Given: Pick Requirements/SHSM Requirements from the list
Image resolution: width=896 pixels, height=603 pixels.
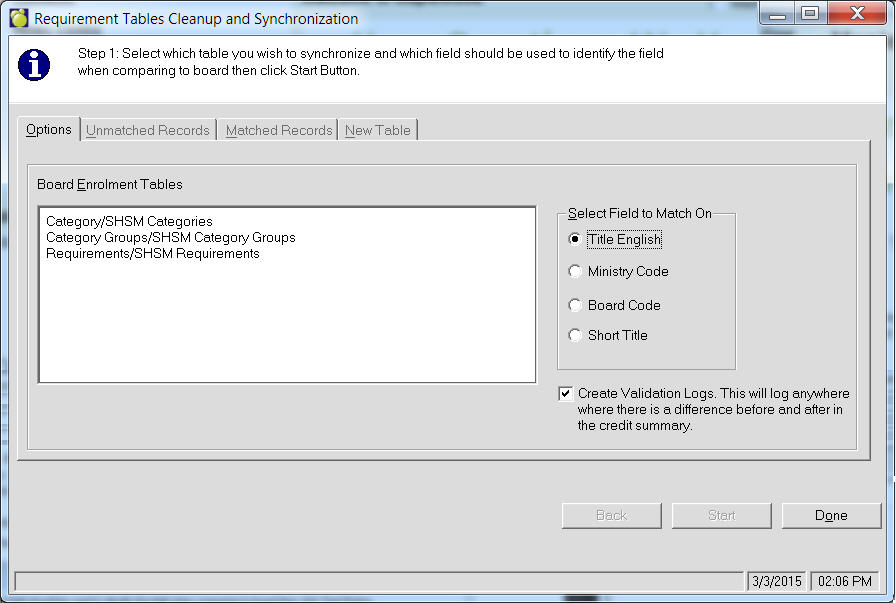Looking at the screenshot, I should (152, 253).
